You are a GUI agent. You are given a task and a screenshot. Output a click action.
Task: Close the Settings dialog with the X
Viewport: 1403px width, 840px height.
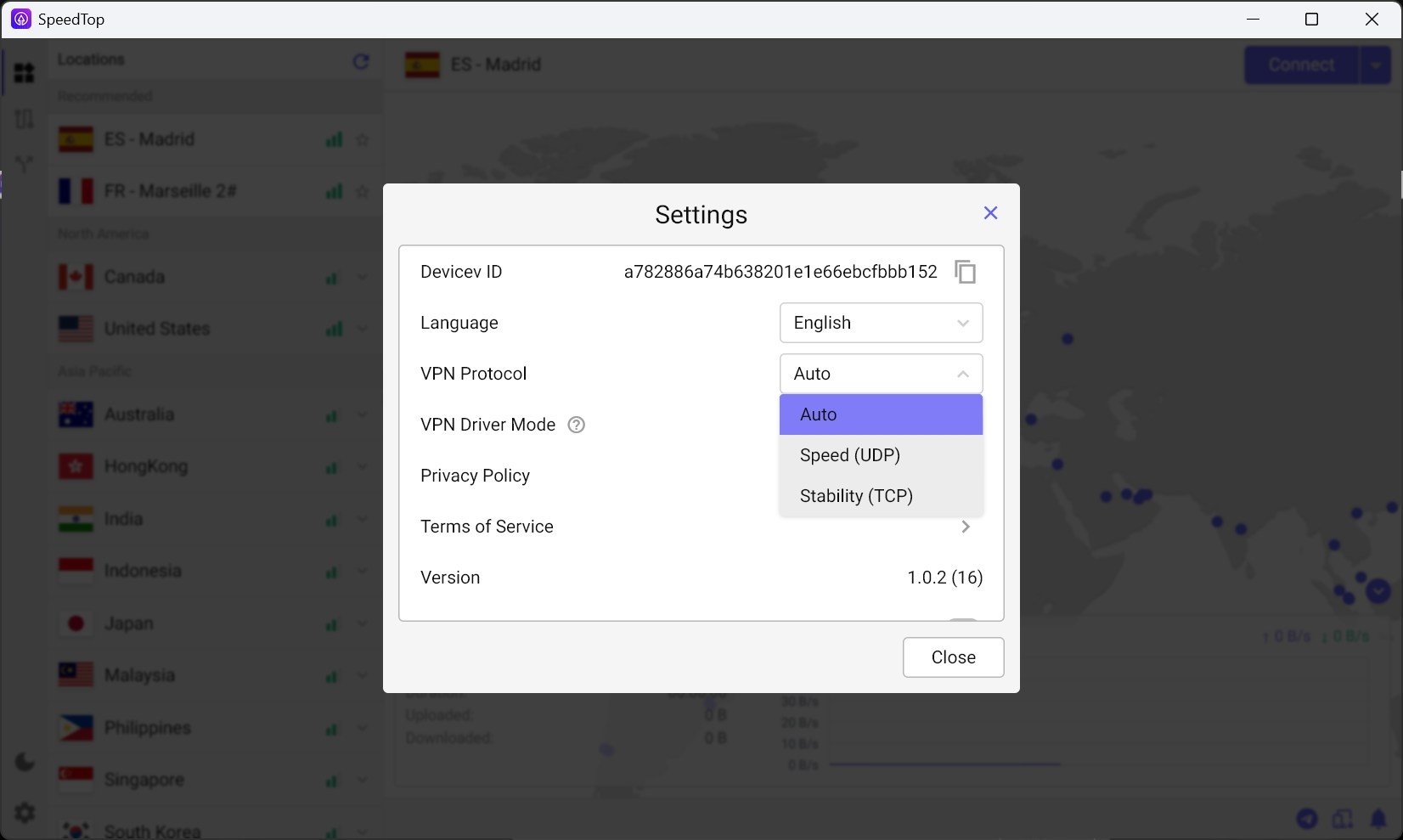coord(990,213)
